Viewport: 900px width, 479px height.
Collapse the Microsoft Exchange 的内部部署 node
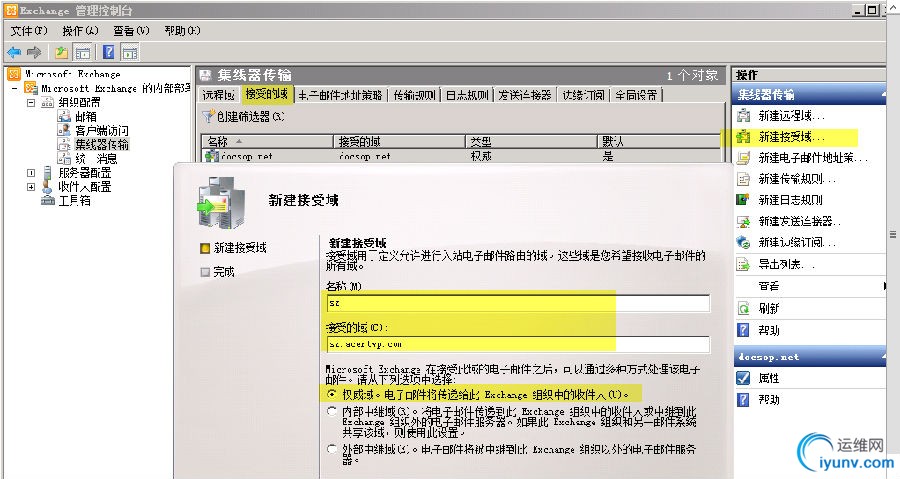coord(14,88)
